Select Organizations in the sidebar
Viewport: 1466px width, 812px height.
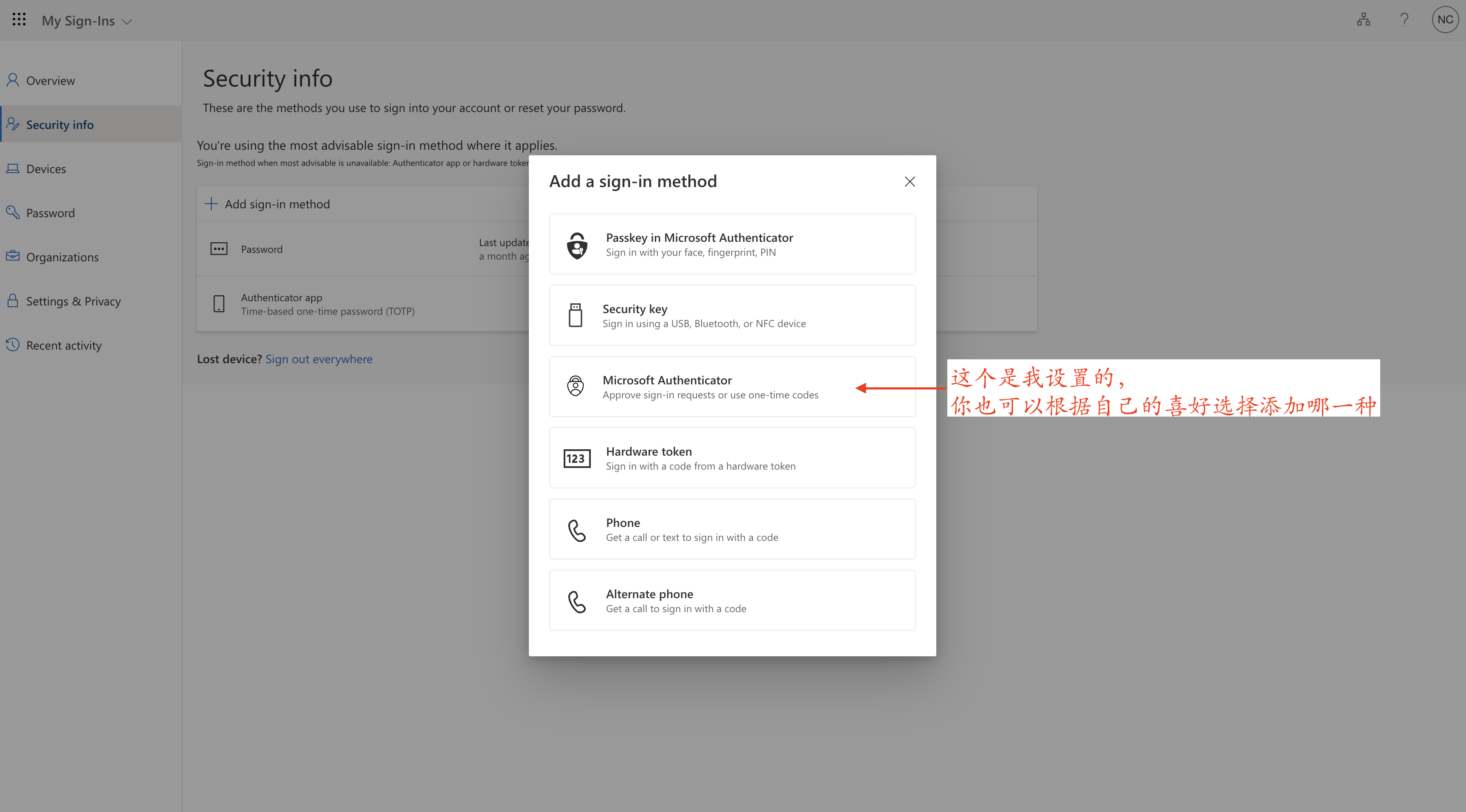coord(62,257)
